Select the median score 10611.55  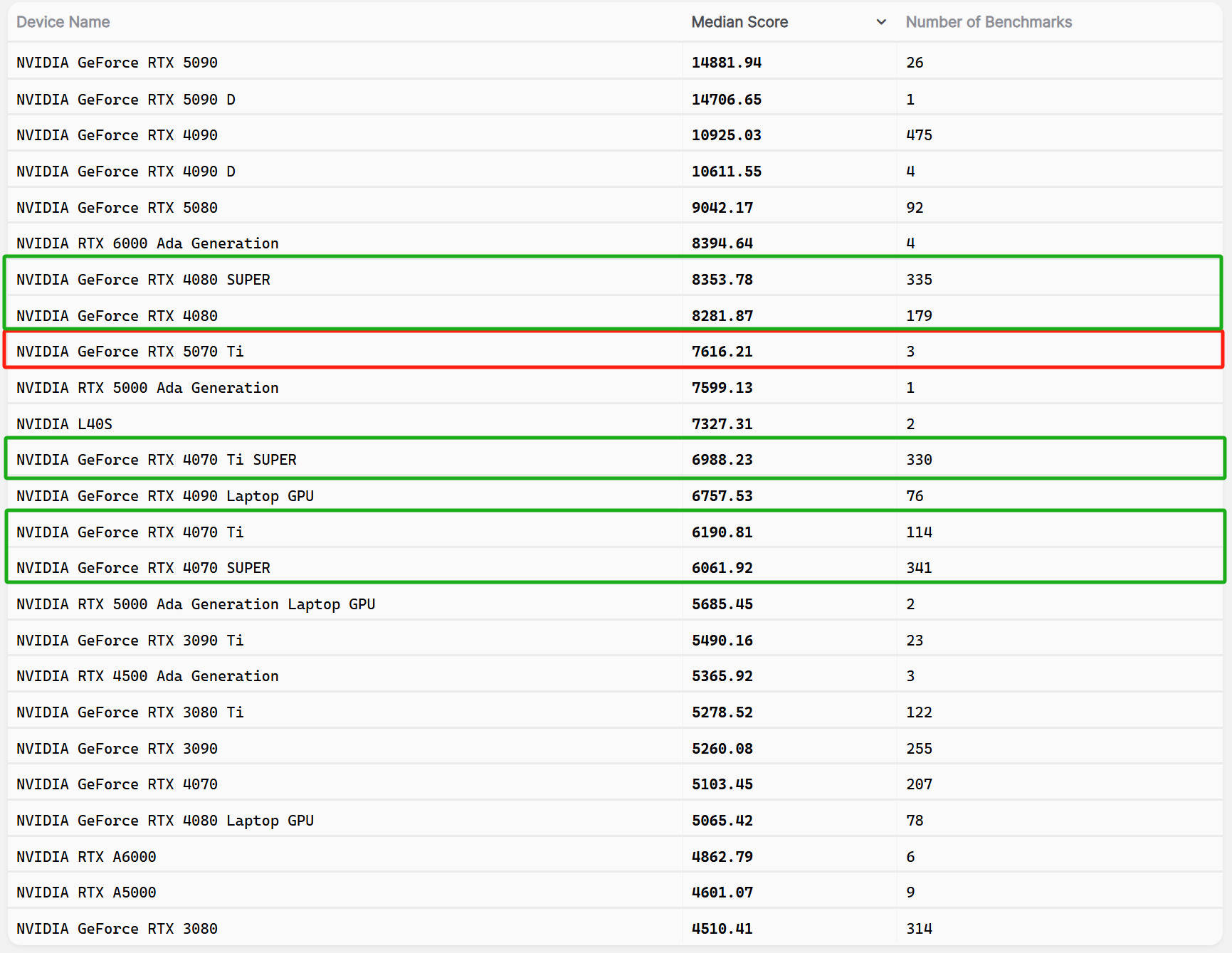point(727,172)
